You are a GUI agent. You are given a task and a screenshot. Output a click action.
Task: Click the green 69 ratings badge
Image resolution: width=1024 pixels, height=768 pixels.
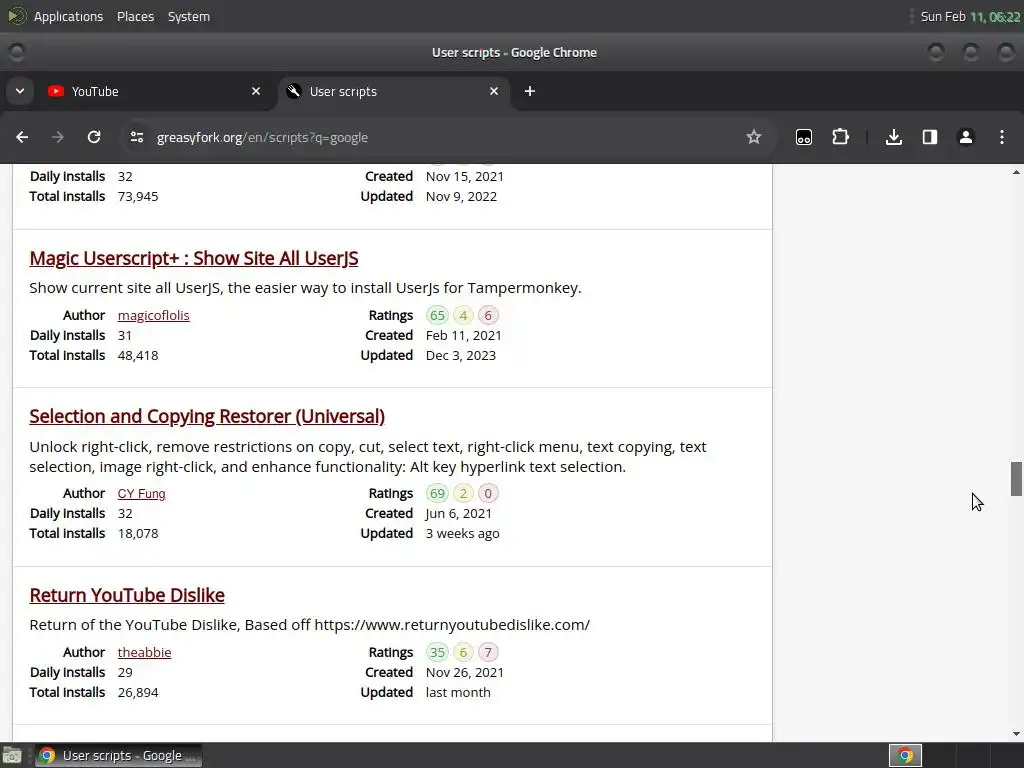437,494
